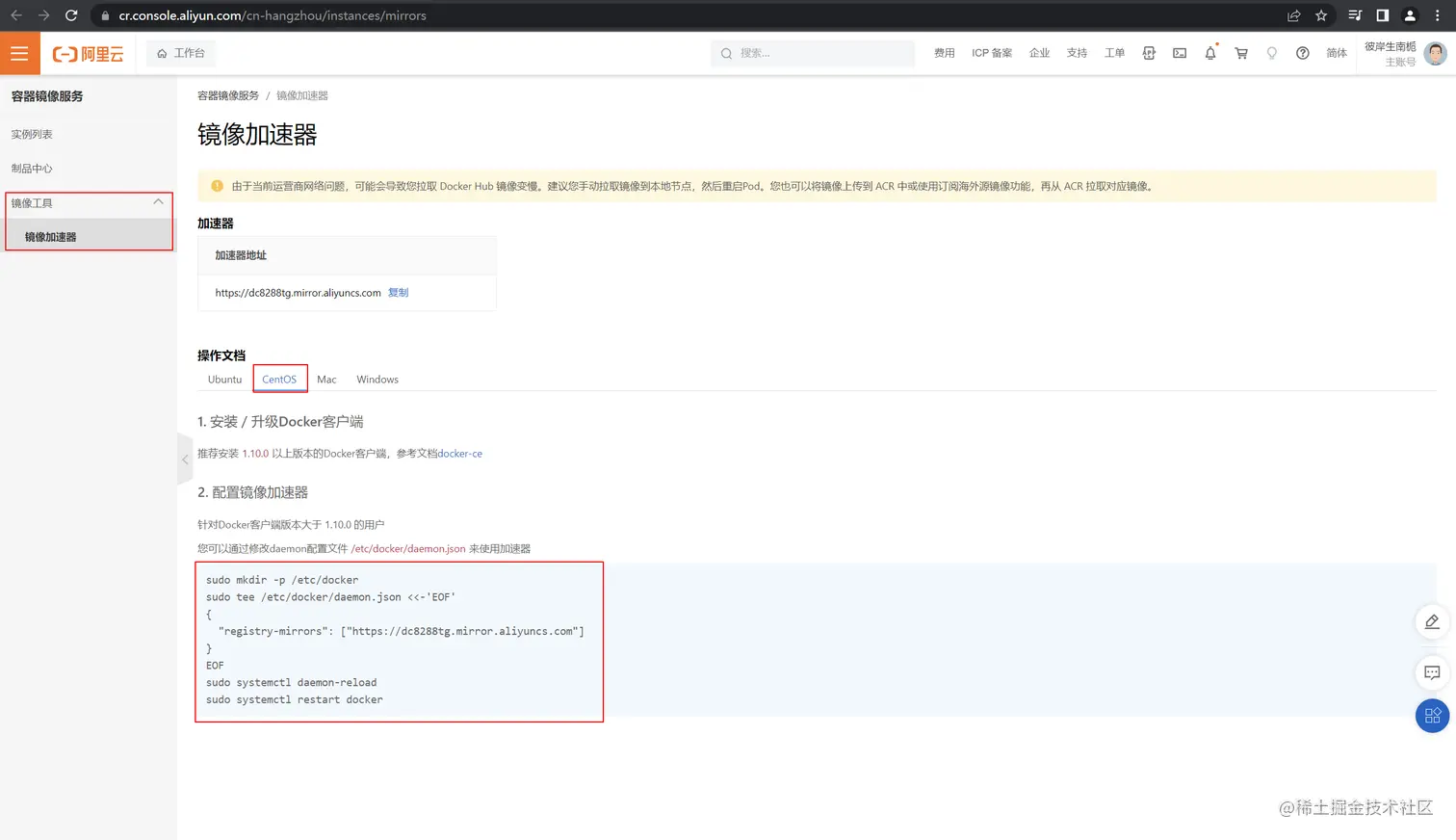Open the Cloud Shell terminal icon
Image resolution: width=1456 pixels, height=840 pixels.
[x=1180, y=54]
